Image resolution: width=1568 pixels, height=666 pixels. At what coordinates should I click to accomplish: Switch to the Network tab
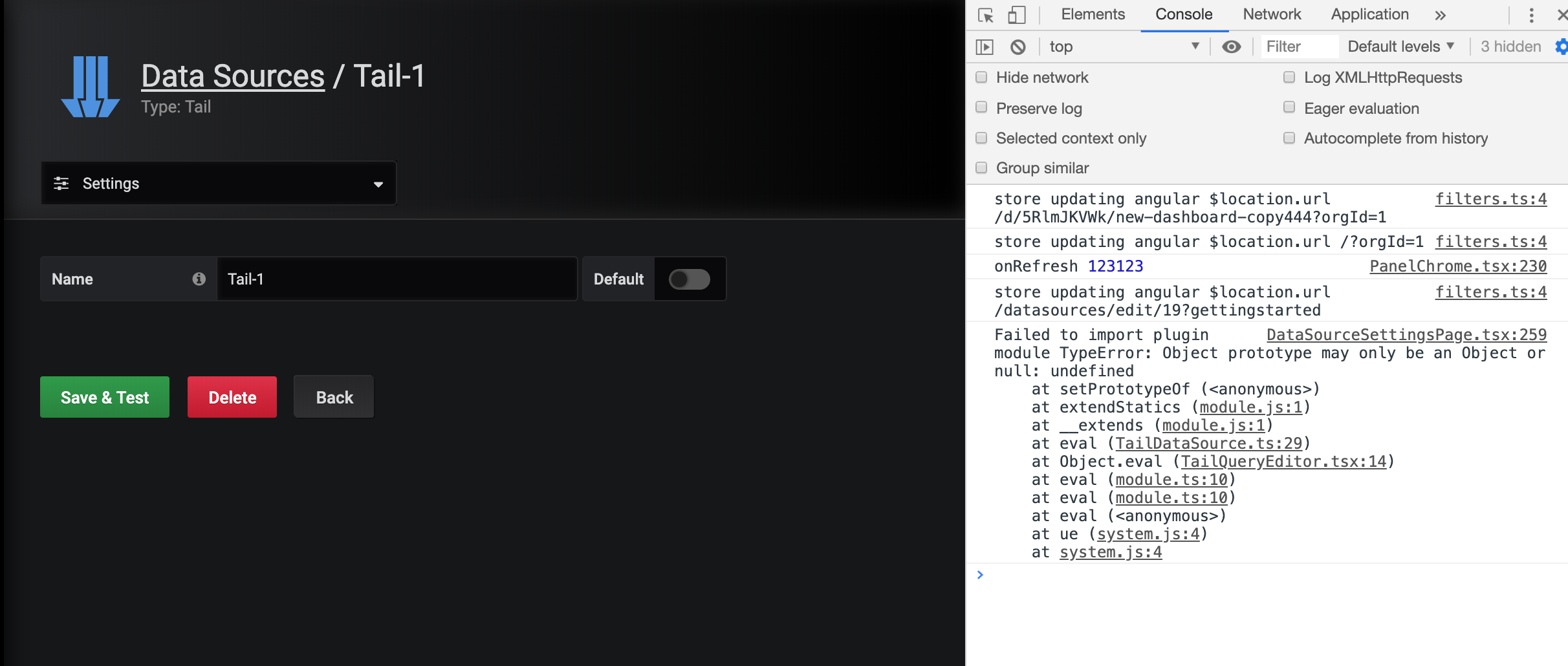(1270, 14)
